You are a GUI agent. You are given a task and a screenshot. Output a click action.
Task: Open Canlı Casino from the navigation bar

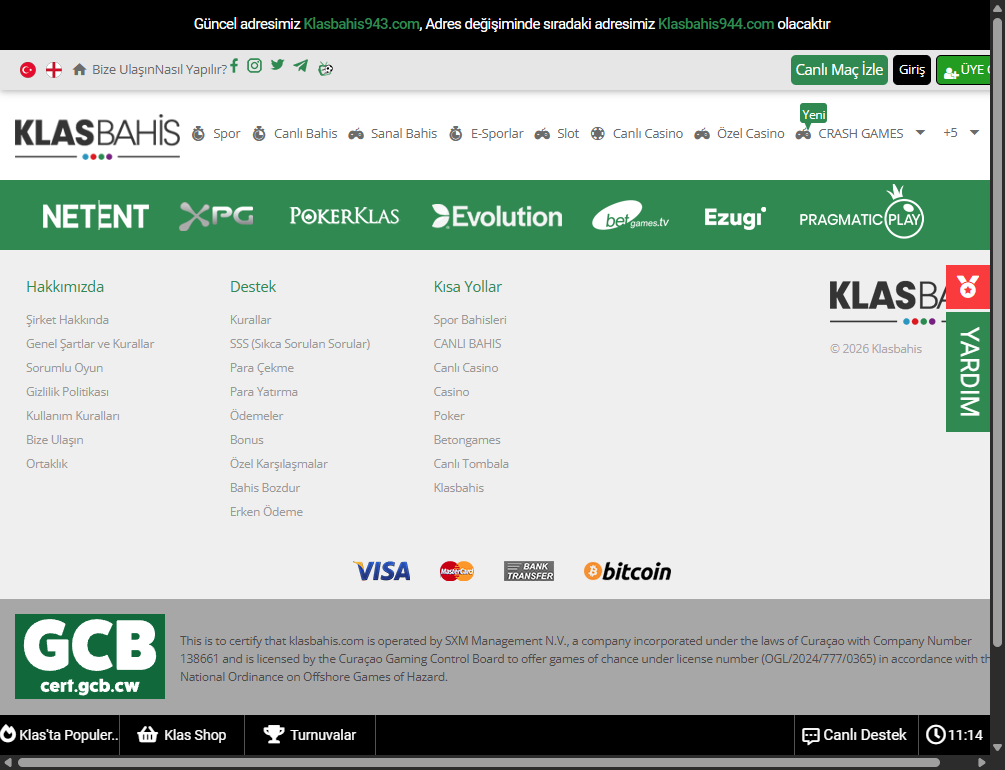pyautogui.click(x=636, y=133)
